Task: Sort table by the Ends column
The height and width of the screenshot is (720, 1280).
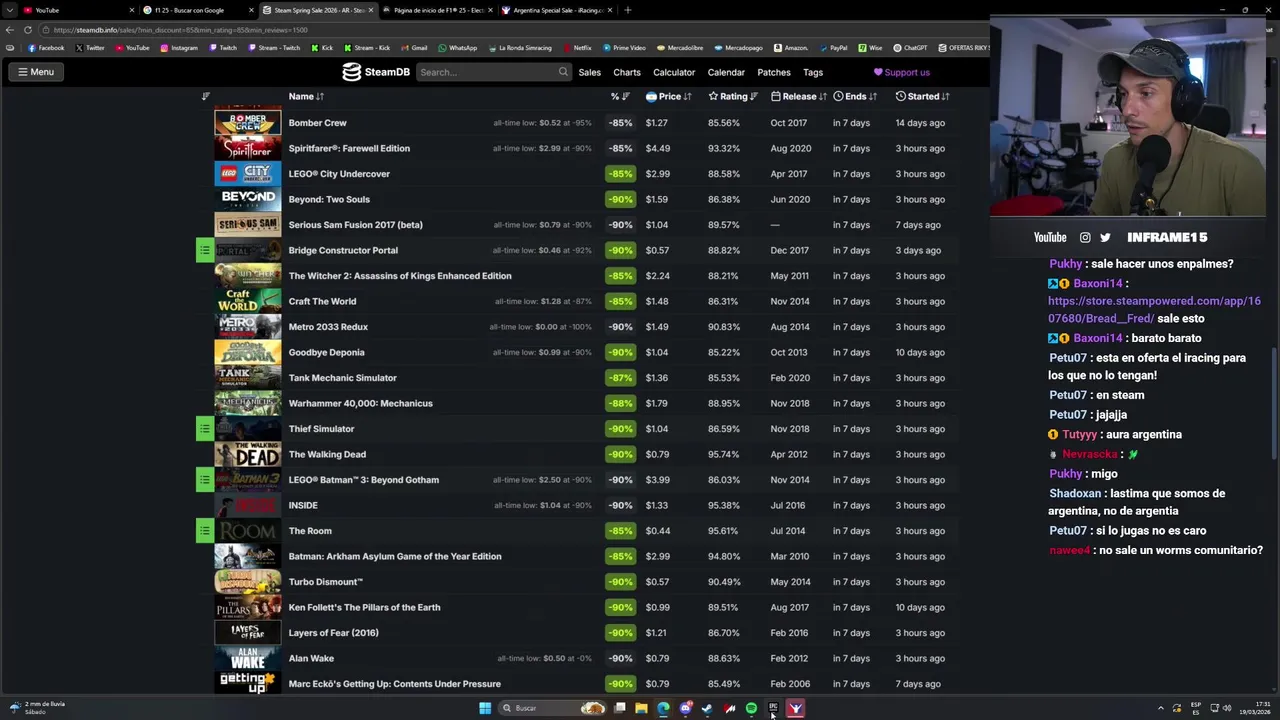Action: tap(855, 96)
